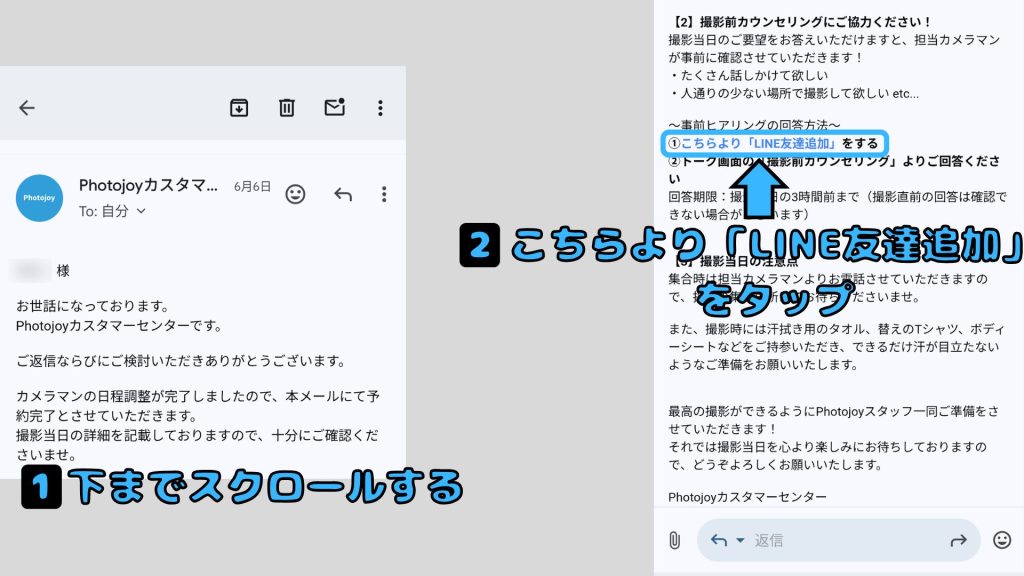Expand recipient details next to To: 自分
The width and height of the screenshot is (1024, 576).
(141, 211)
